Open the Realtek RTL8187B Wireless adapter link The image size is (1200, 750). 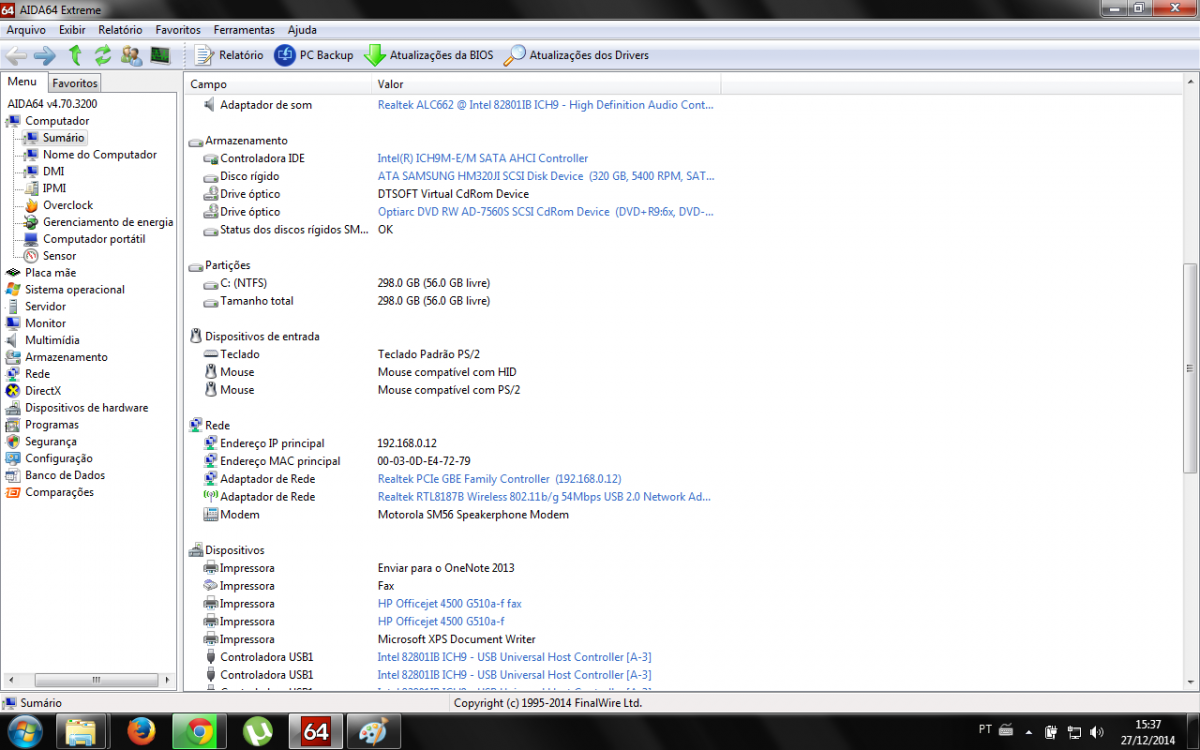click(x=544, y=497)
